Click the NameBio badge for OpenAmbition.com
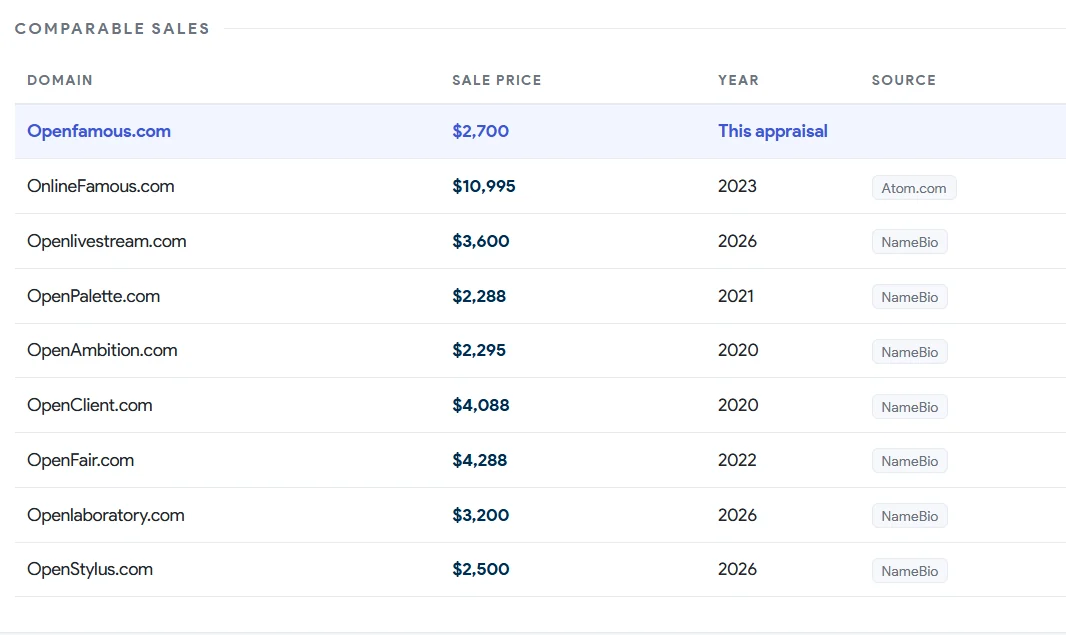Viewport: 1066px width, 635px height. 910,352
